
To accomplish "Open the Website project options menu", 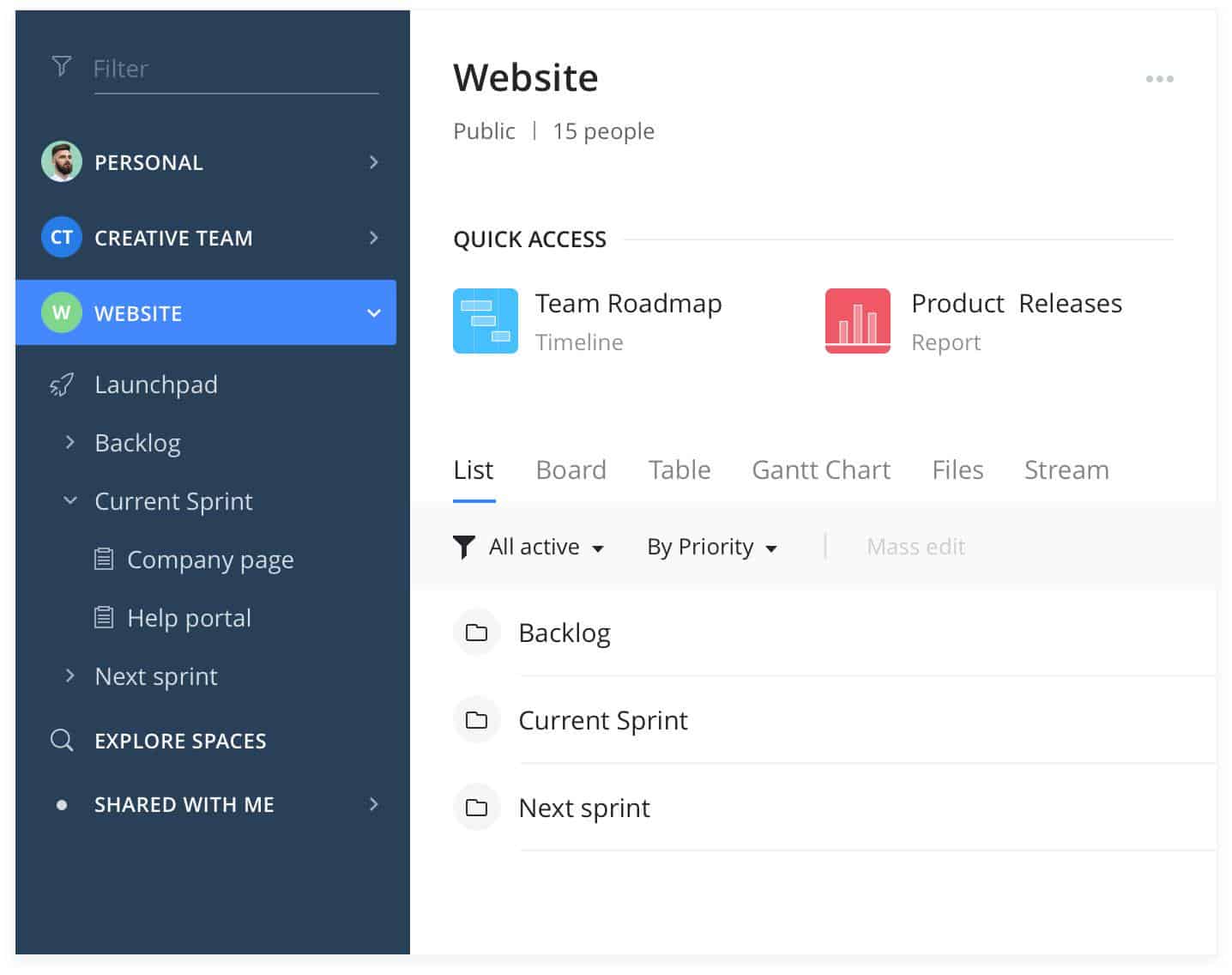I will click(1160, 78).
